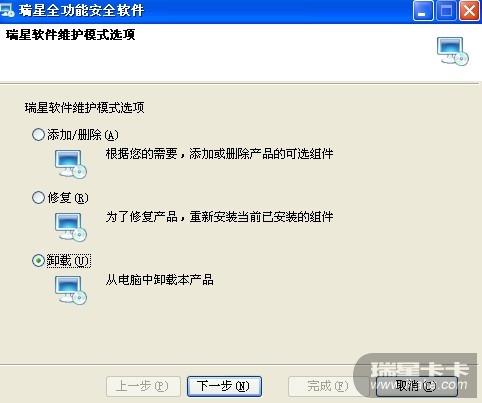Click the description about reinstalling installed components
Screen dimensions: 482x403
coord(220,217)
